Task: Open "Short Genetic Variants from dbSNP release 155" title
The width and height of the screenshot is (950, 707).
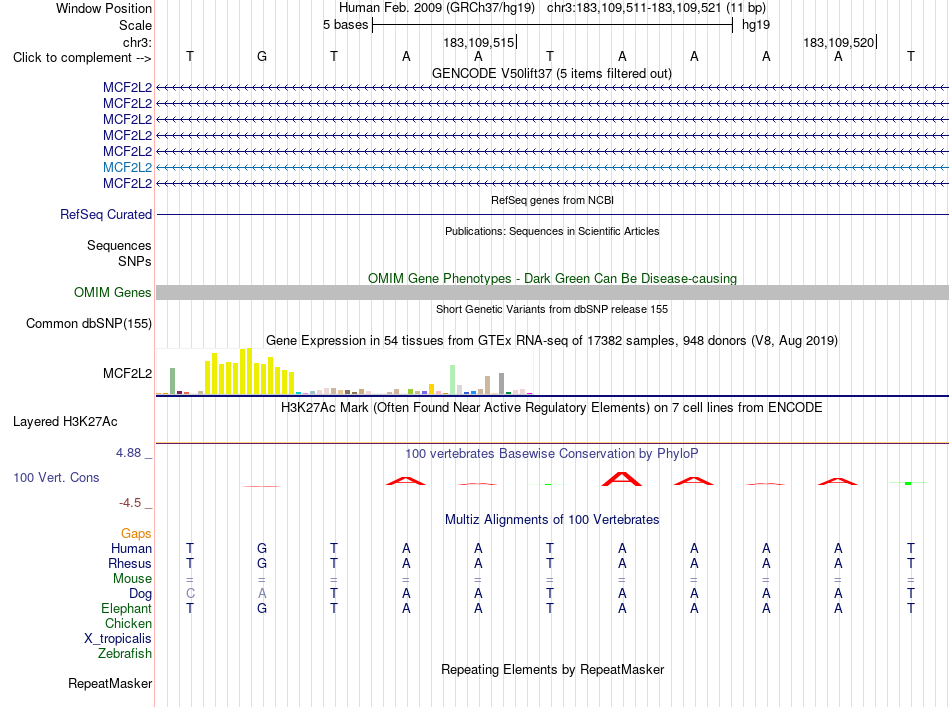Action: click(552, 309)
